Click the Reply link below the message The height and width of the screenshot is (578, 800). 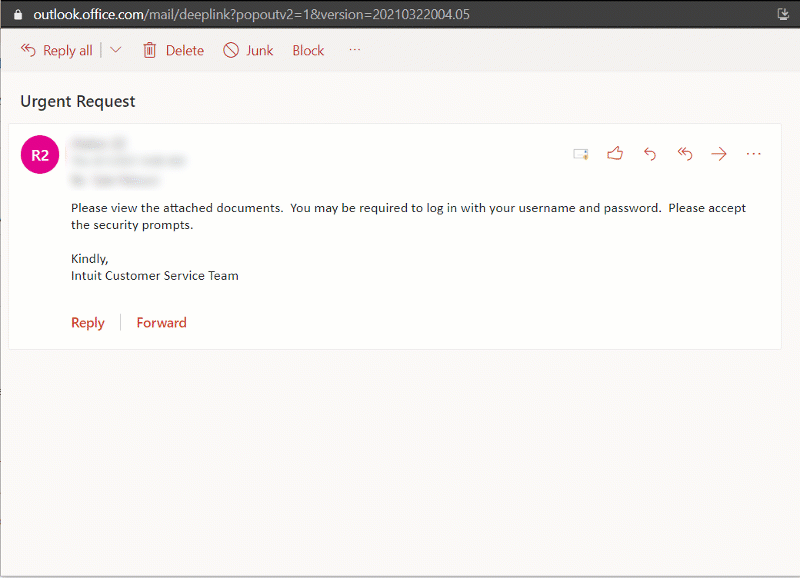tap(88, 322)
